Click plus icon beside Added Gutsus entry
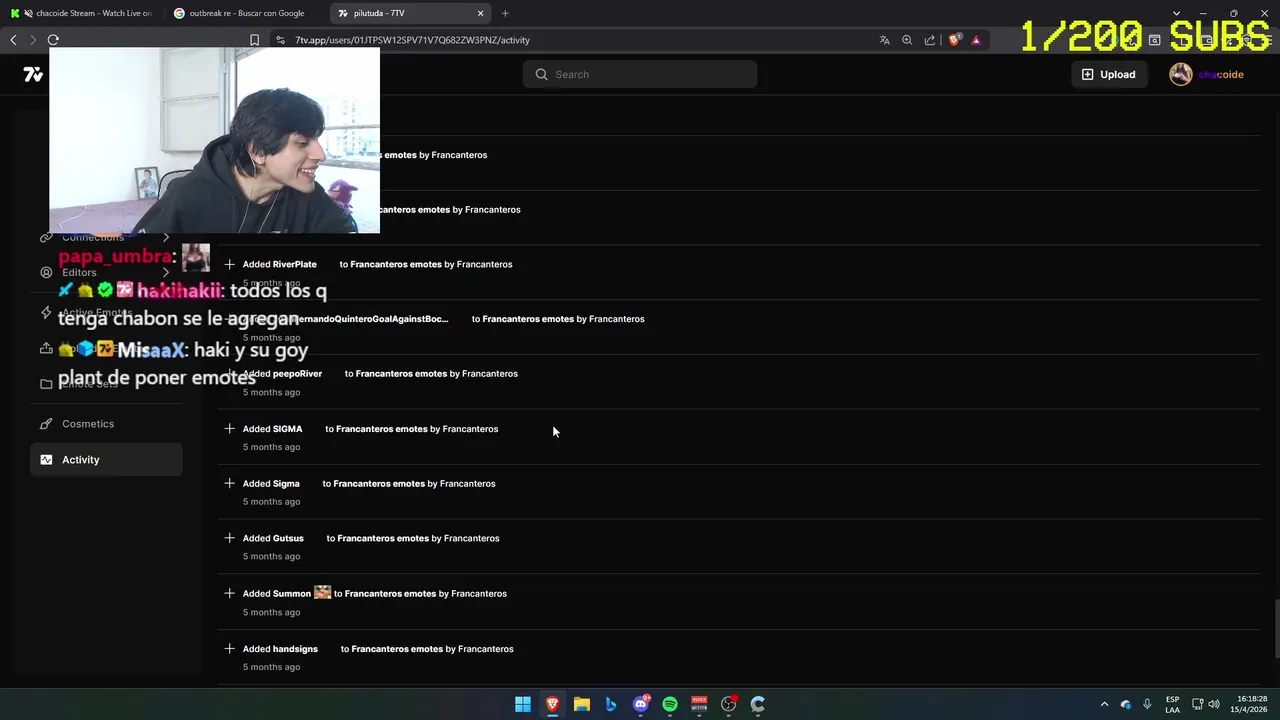Viewport: 1280px width, 720px height. pyautogui.click(x=229, y=538)
